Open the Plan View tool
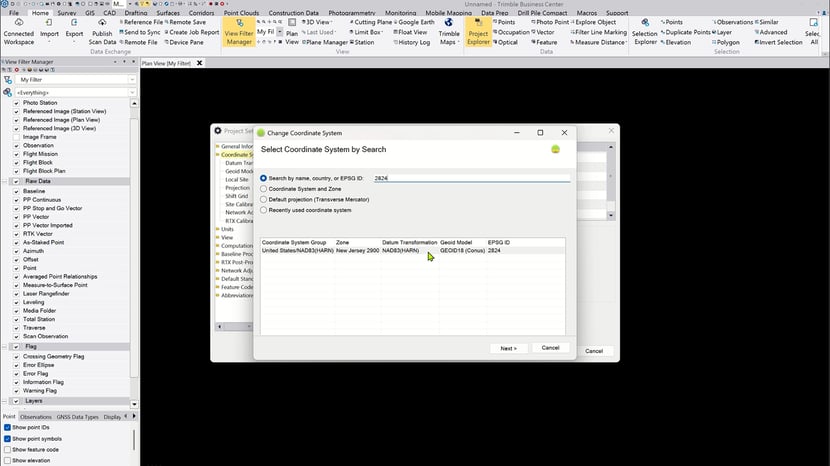The image size is (830, 466). click(x=292, y=32)
